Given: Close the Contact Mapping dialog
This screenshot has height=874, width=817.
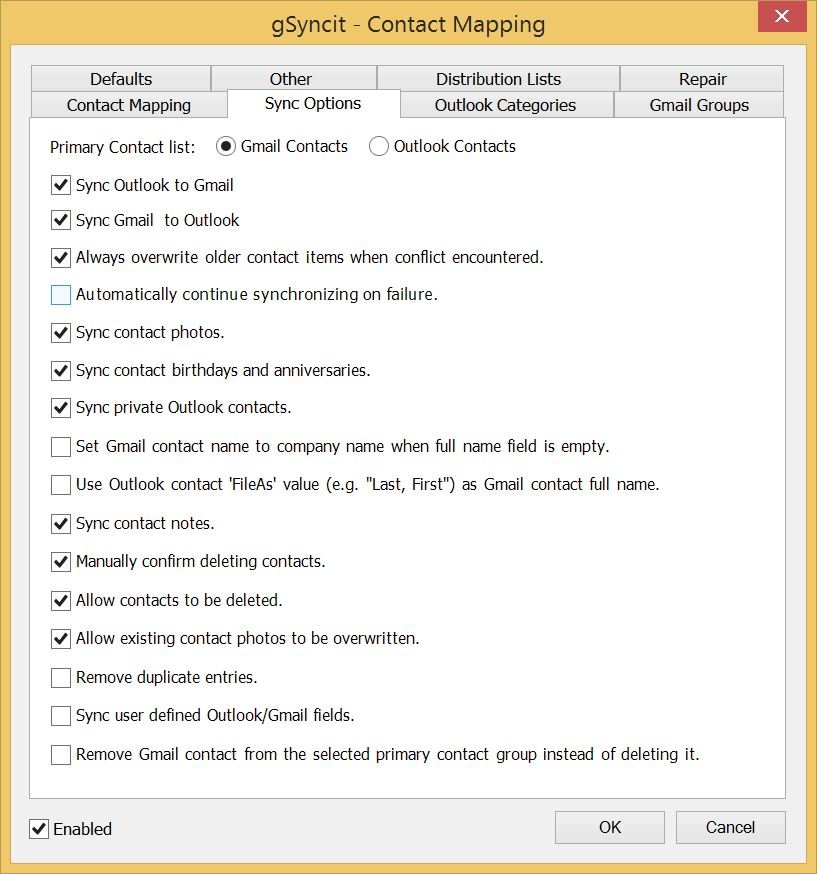Looking at the screenshot, I should [x=782, y=16].
